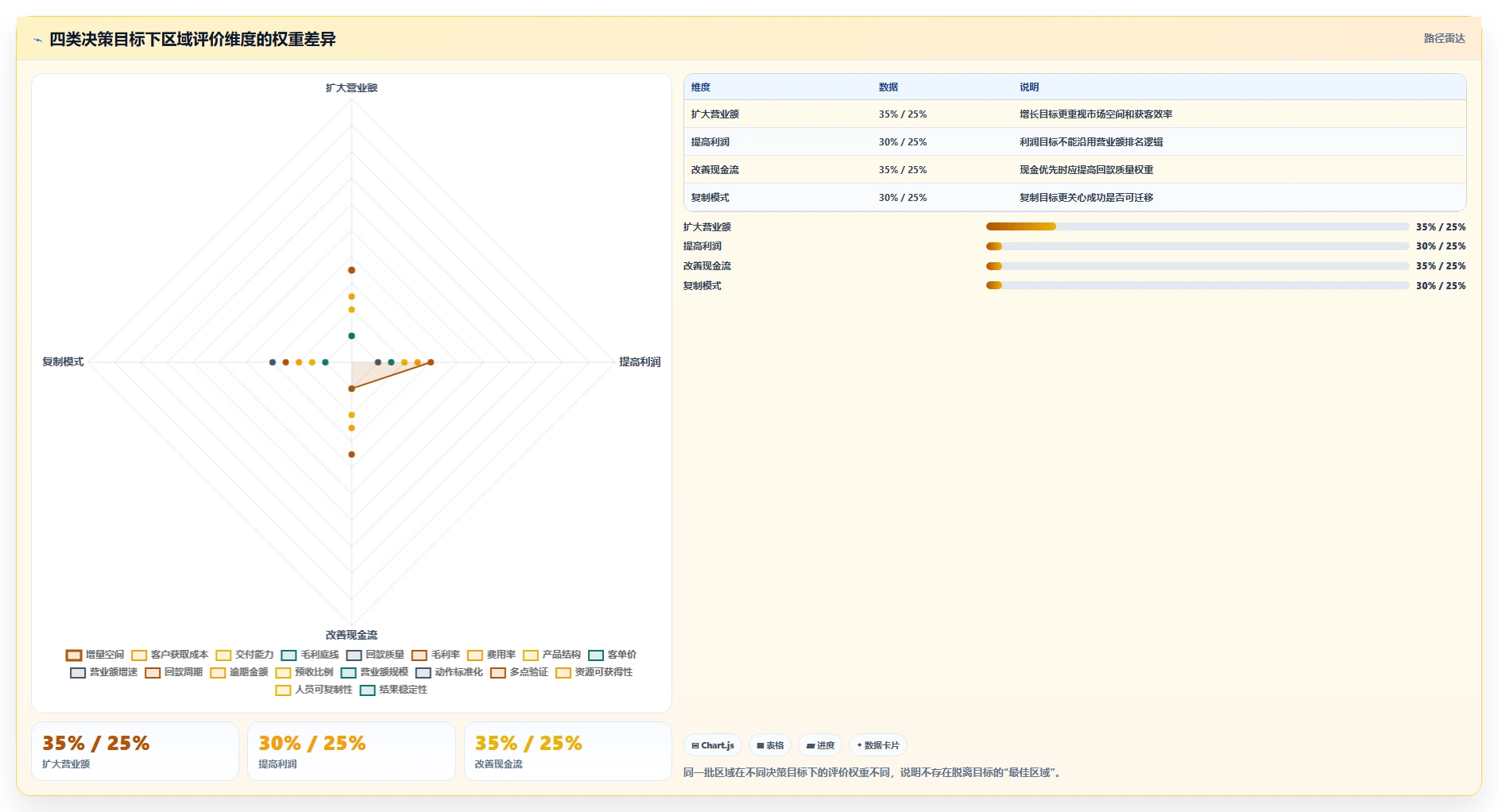Click the Chart.js tag chip

click(713, 745)
